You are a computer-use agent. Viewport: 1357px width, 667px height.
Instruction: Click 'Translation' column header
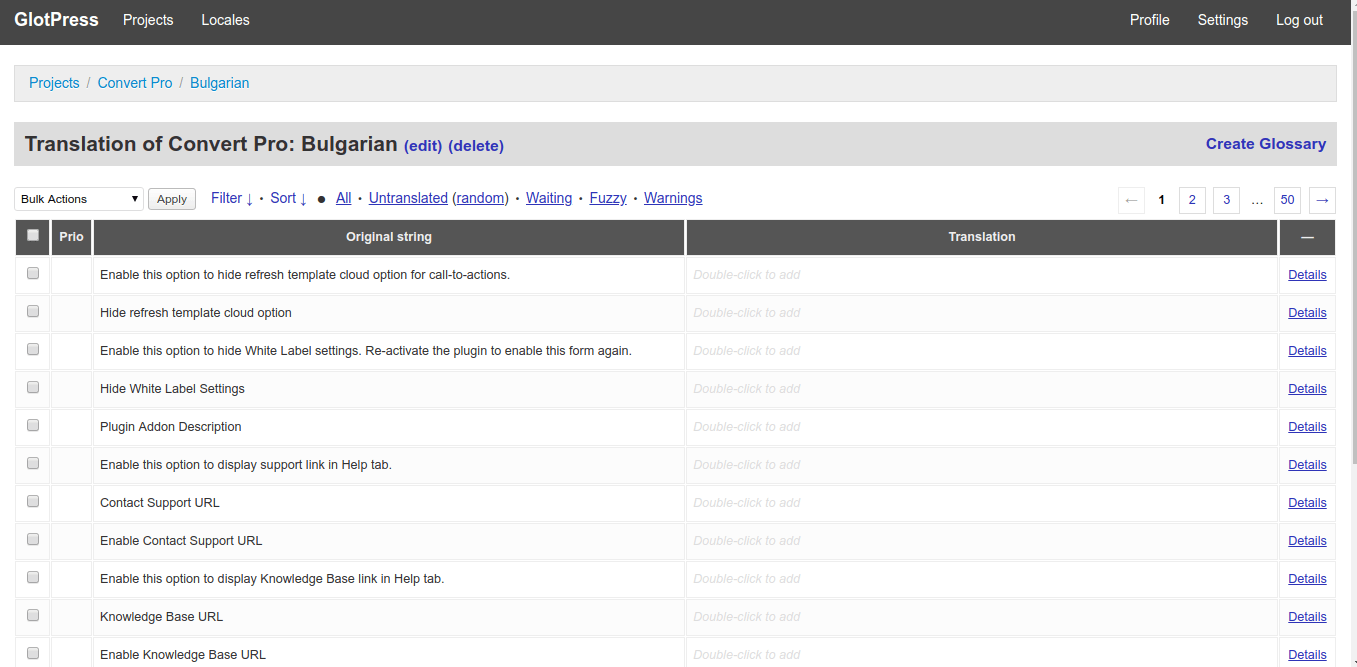tap(982, 237)
